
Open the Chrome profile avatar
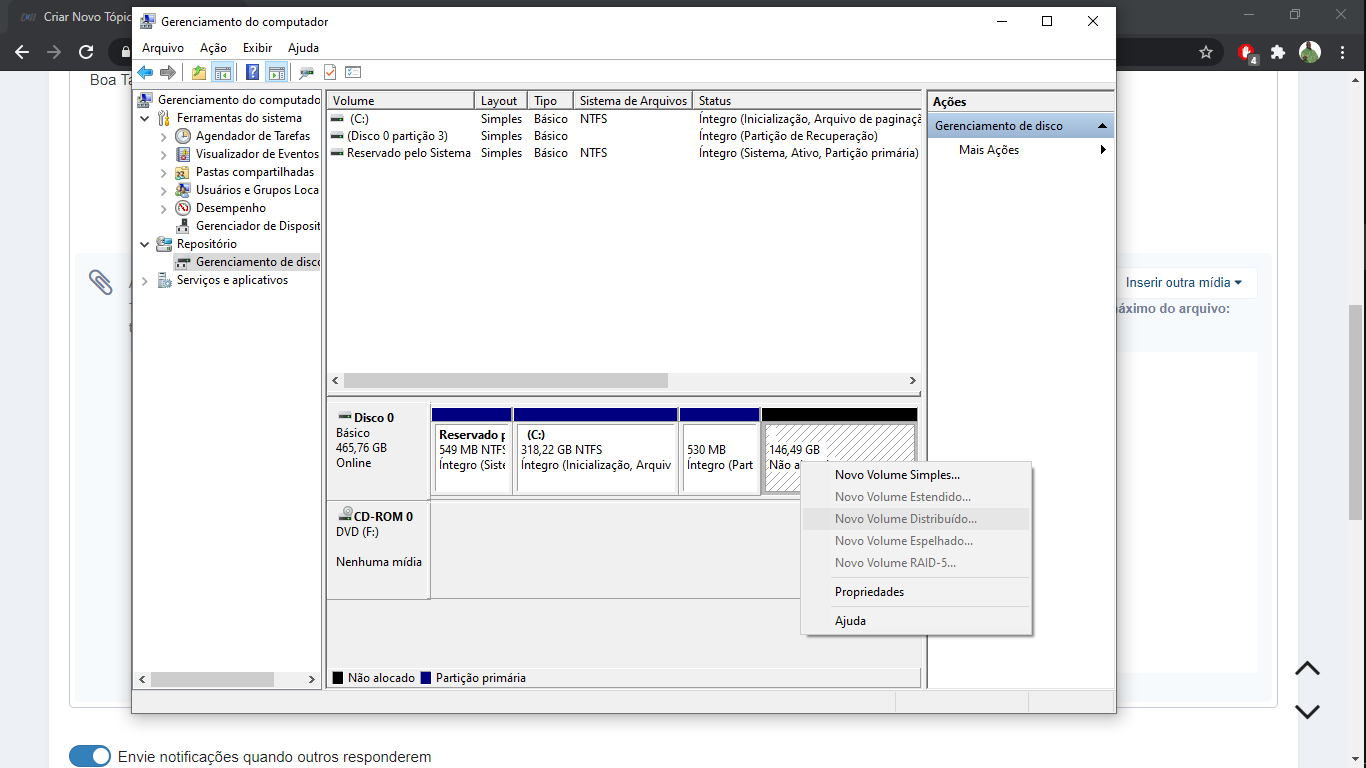point(1310,52)
